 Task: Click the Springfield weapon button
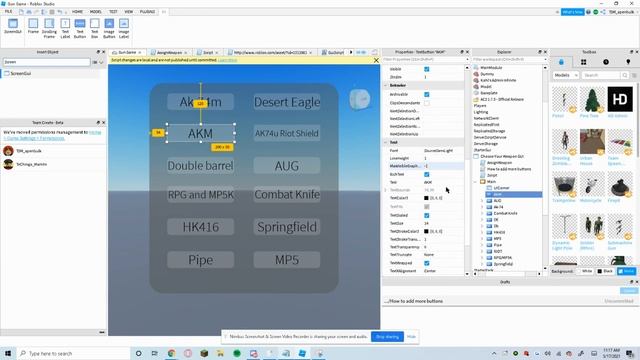pos(287,227)
